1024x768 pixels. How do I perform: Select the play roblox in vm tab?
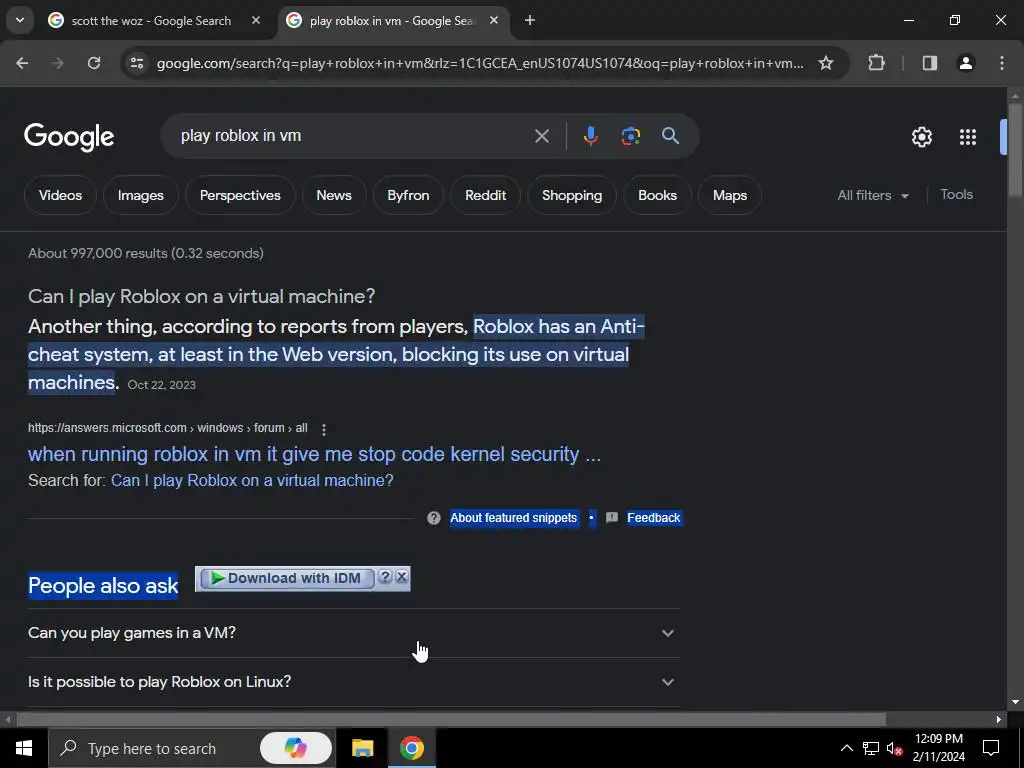coord(392,20)
